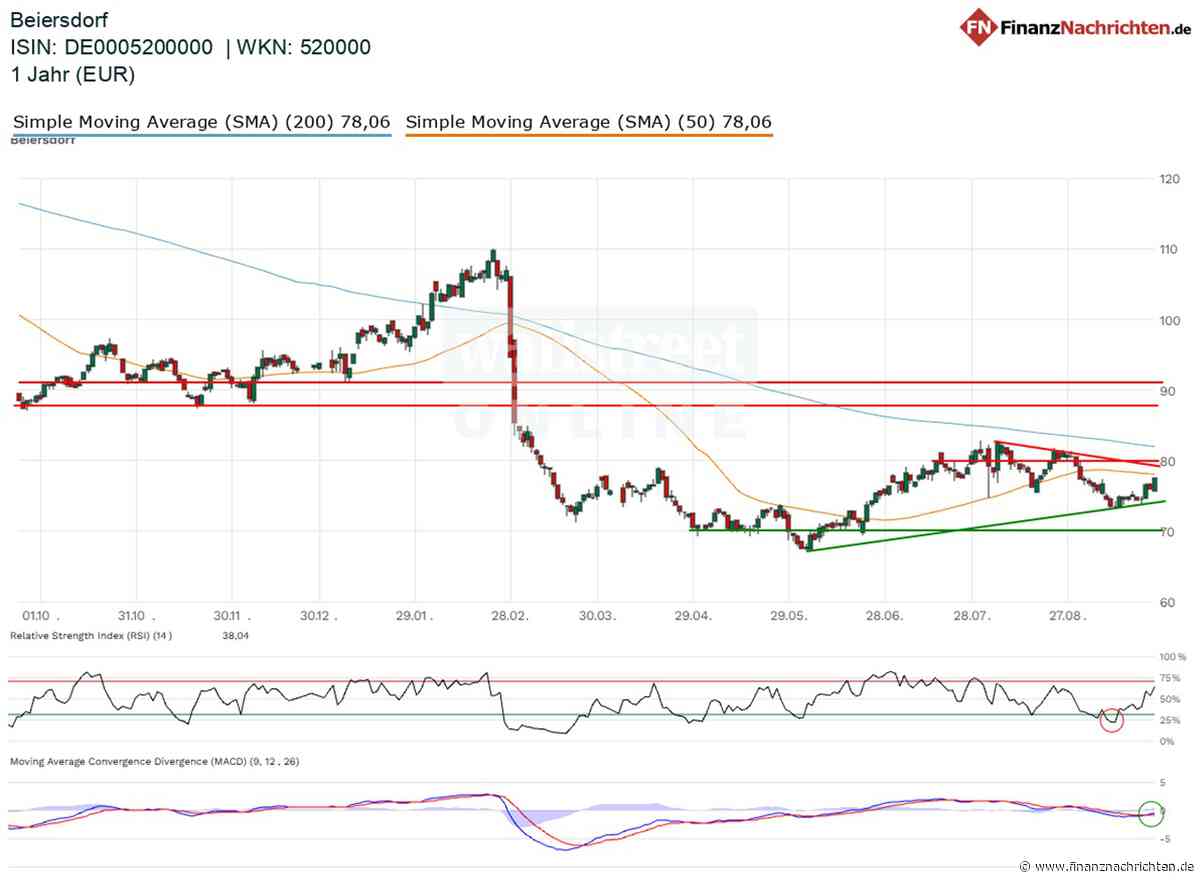Click the red circle marker on RSI
Screen dimensions: 1200x881
coord(1111,718)
